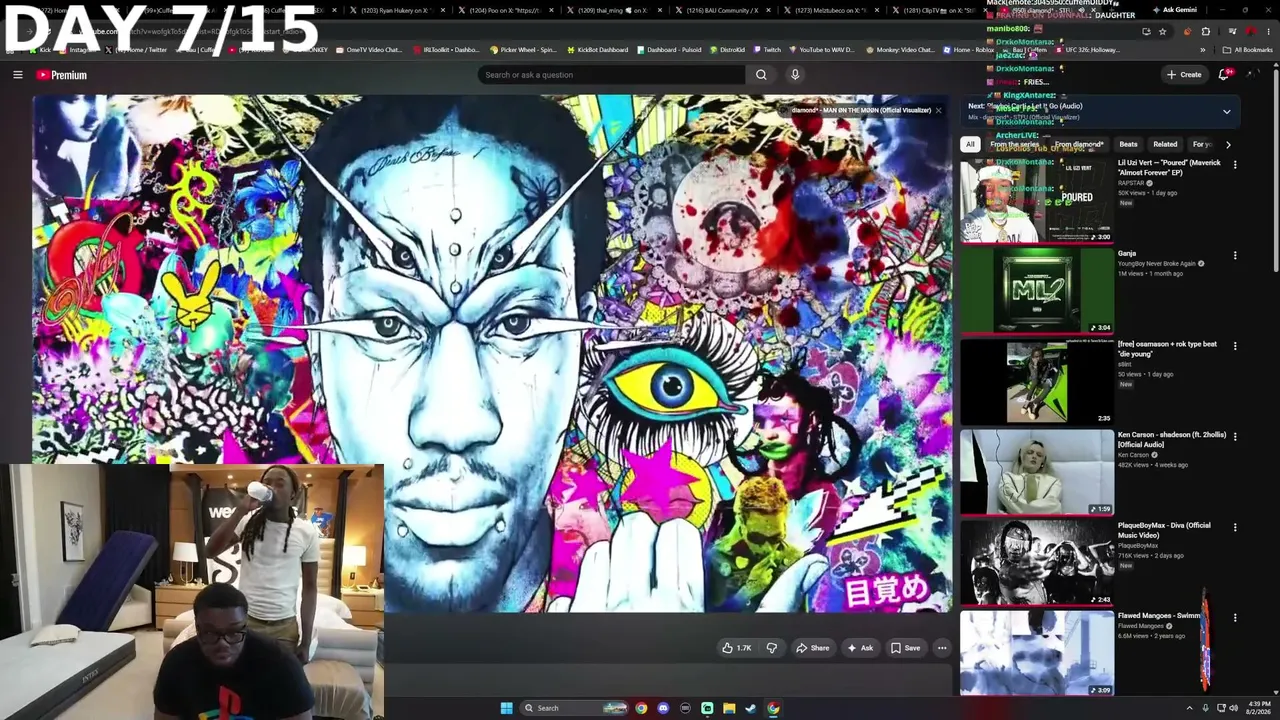The width and height of the screenshot is (1280, 720).
Task: Open Chrome from the taskbar
Action: coord(641,708)
